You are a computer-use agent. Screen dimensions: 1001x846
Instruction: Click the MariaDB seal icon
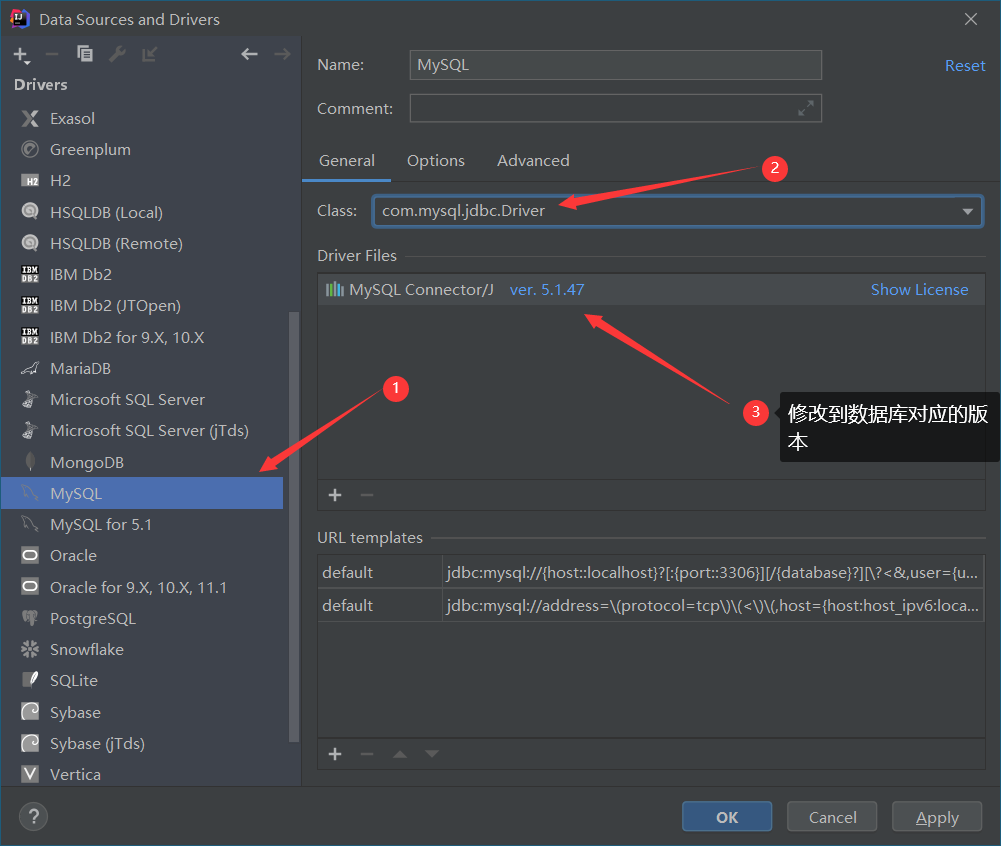pos(30,368)
